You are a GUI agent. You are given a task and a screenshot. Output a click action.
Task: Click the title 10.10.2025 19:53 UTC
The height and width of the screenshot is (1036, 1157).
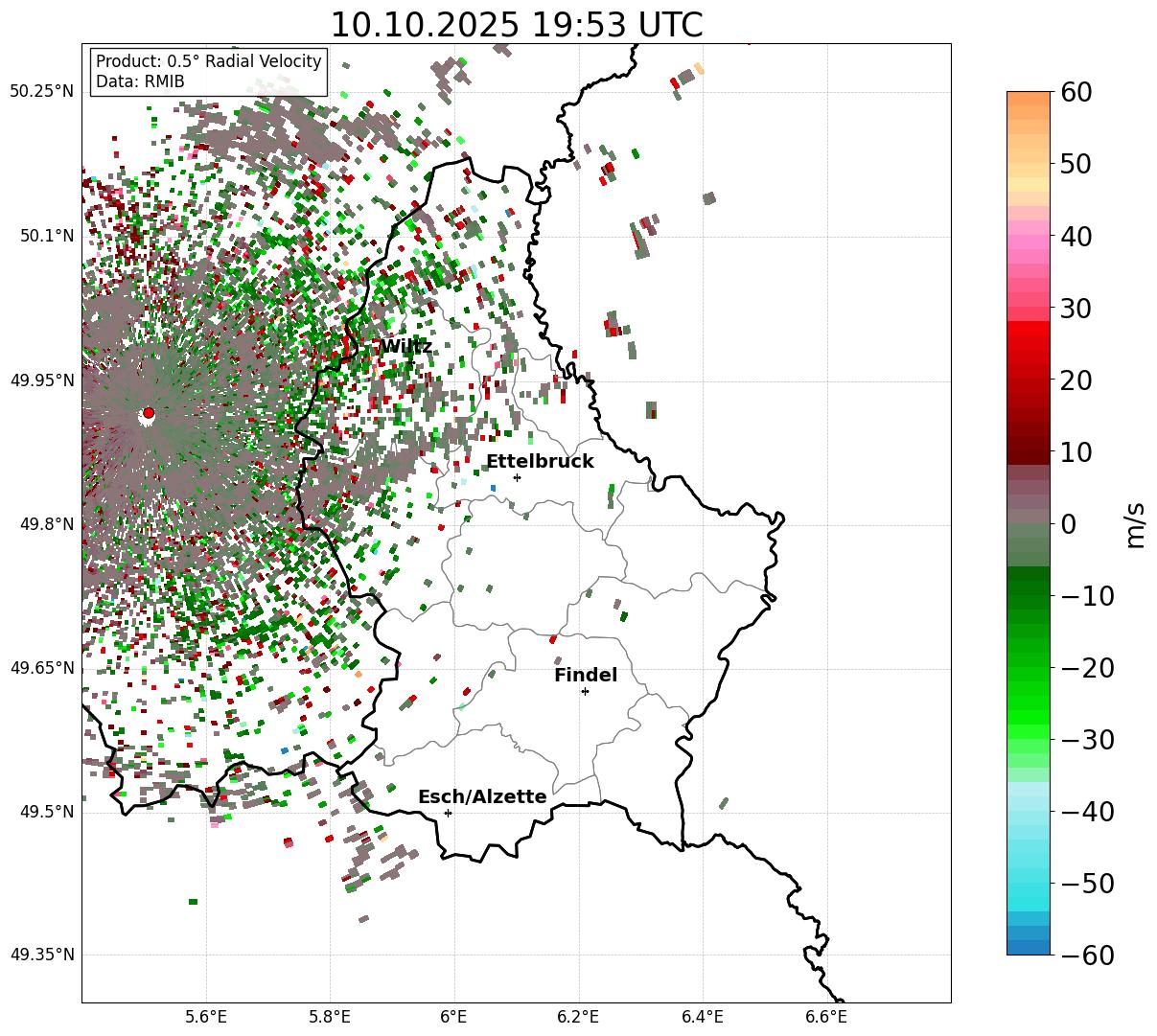tap(516, 25)
